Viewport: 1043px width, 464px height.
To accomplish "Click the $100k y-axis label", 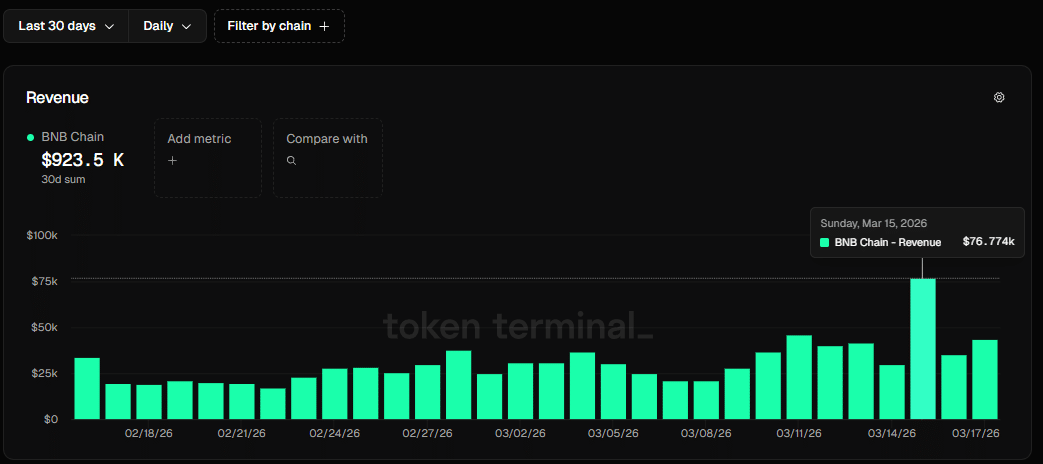I will pyautogui.click(x=43, y=236).
